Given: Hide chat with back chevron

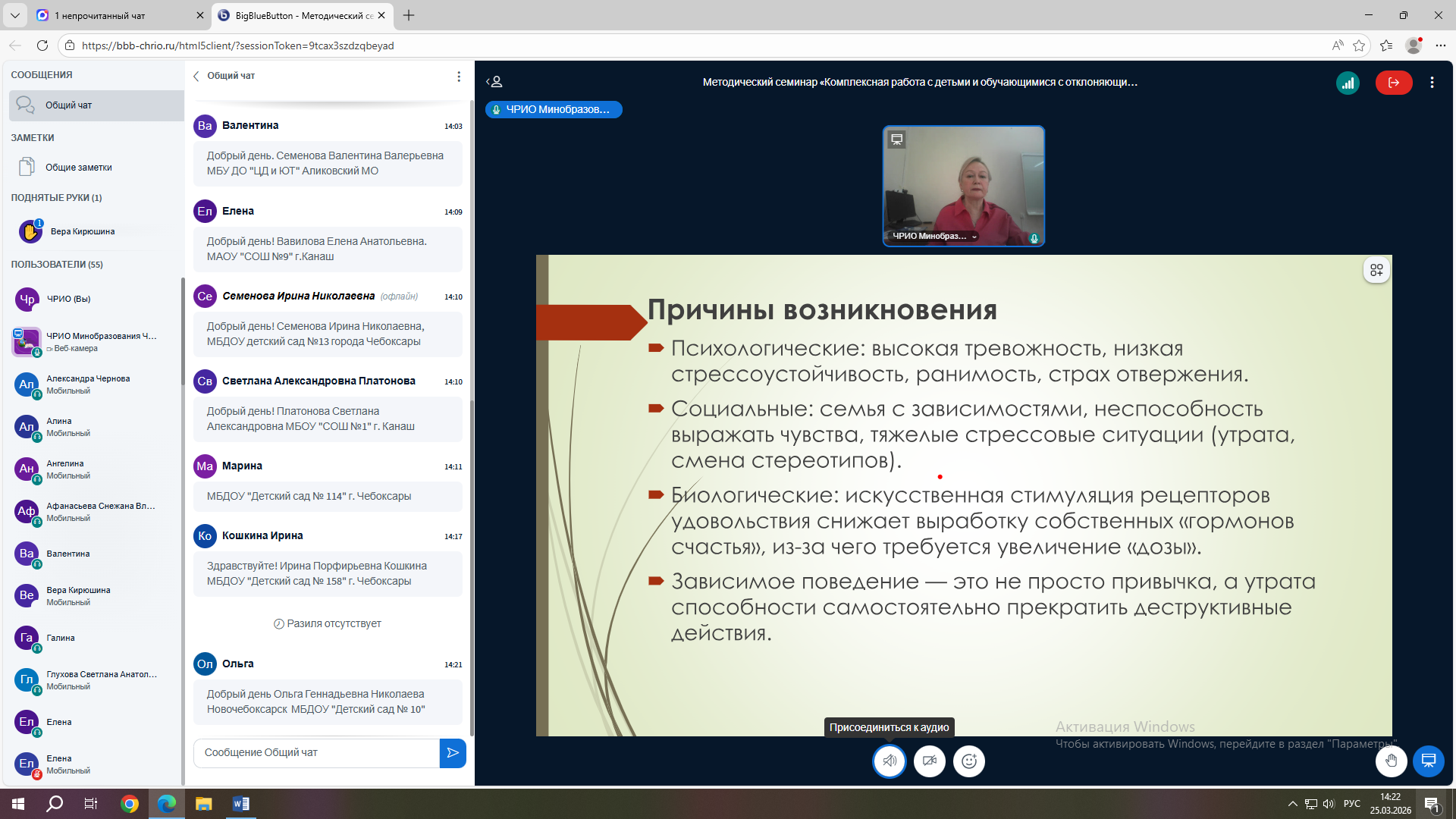Looking at the screenshot, I should [x=196, y=76].
